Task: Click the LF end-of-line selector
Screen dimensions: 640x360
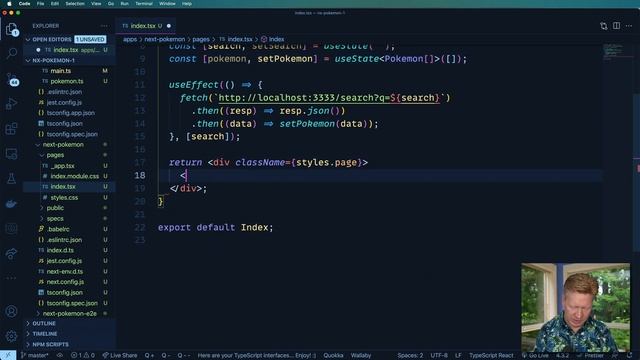Action: coord(458,356)
